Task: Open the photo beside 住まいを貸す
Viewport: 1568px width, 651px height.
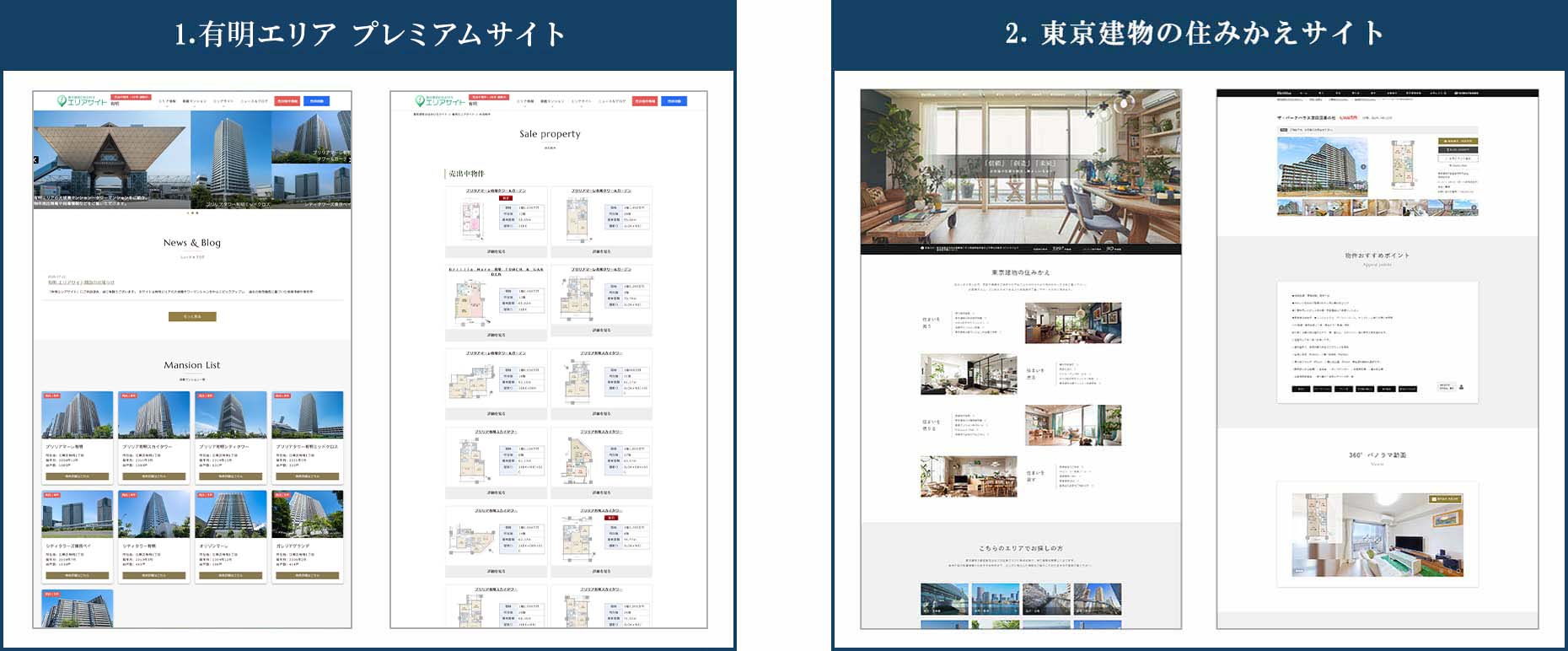Action: 969,476
